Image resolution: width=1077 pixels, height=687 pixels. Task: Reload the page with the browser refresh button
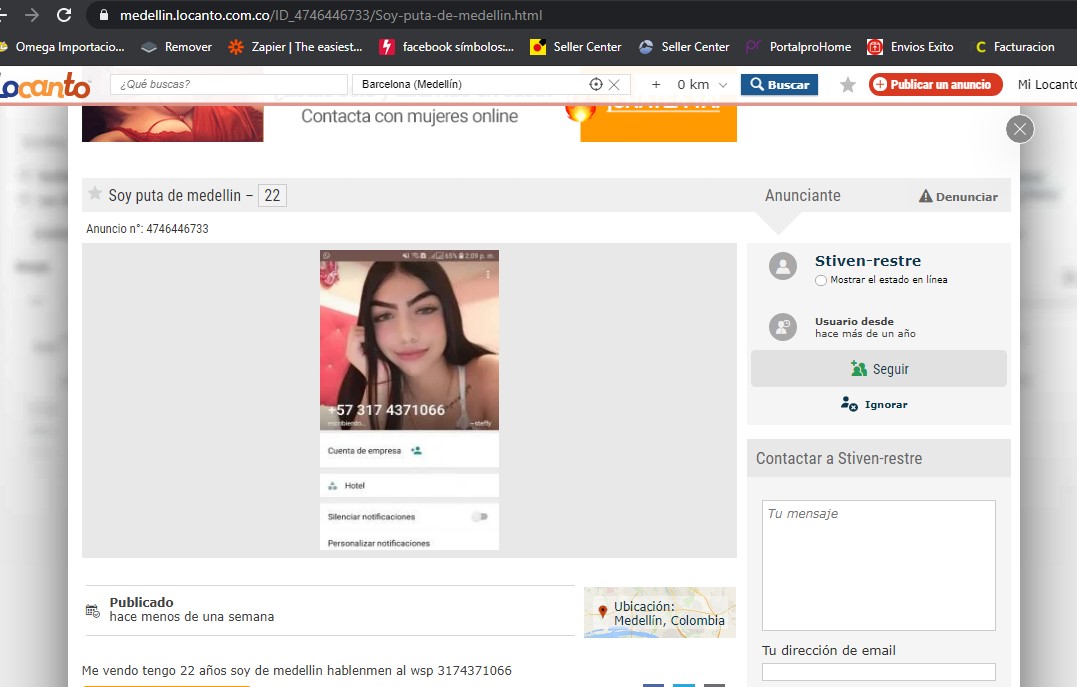pos(64,15)
